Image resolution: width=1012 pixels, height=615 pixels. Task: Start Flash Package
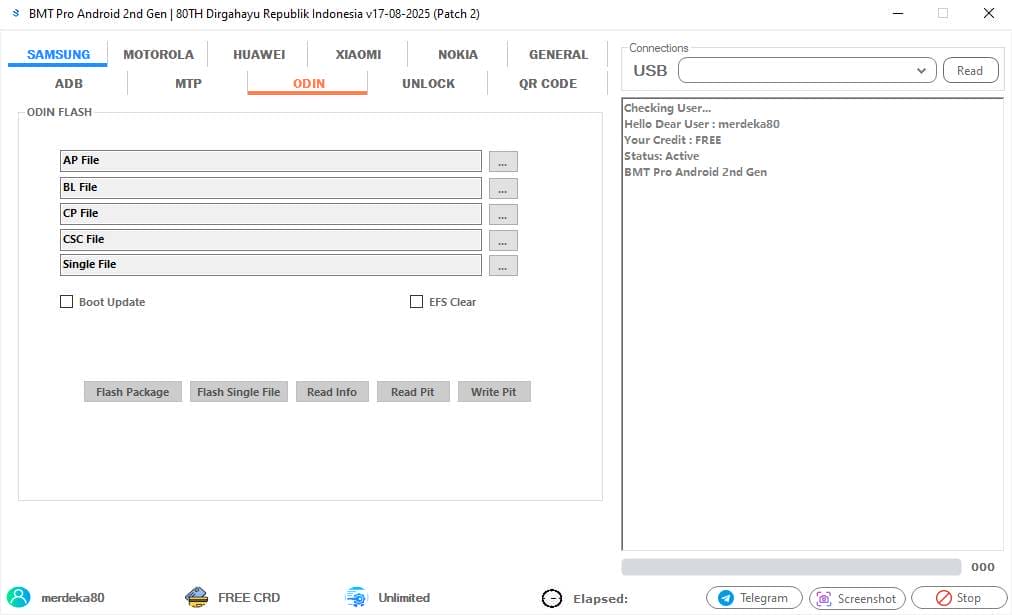(132, 392)
